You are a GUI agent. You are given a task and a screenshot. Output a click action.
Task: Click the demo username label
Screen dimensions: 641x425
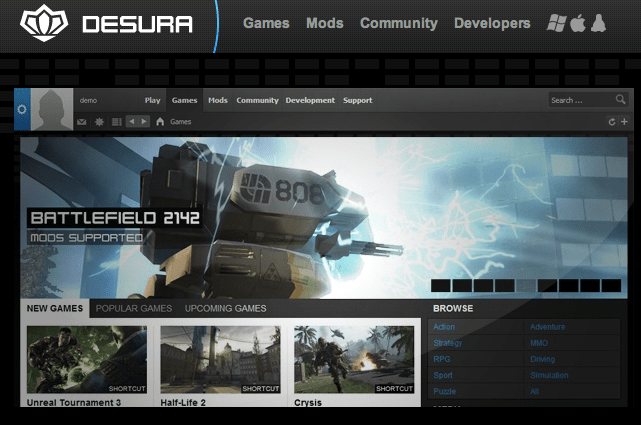pos(88,100)
